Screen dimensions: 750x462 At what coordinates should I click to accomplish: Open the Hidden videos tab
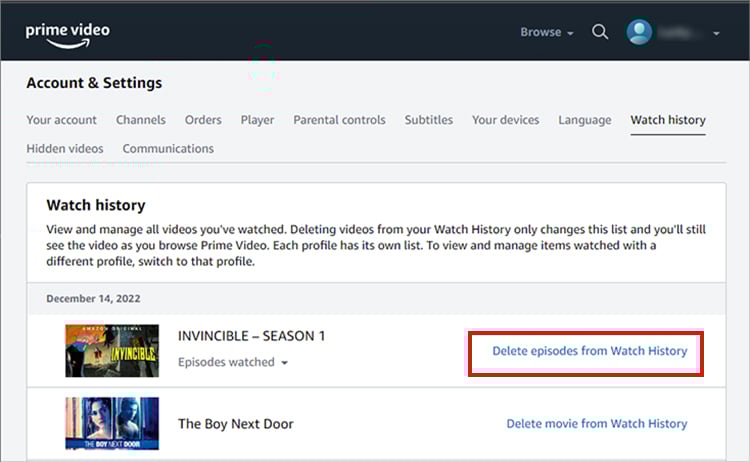click(65, 148)
